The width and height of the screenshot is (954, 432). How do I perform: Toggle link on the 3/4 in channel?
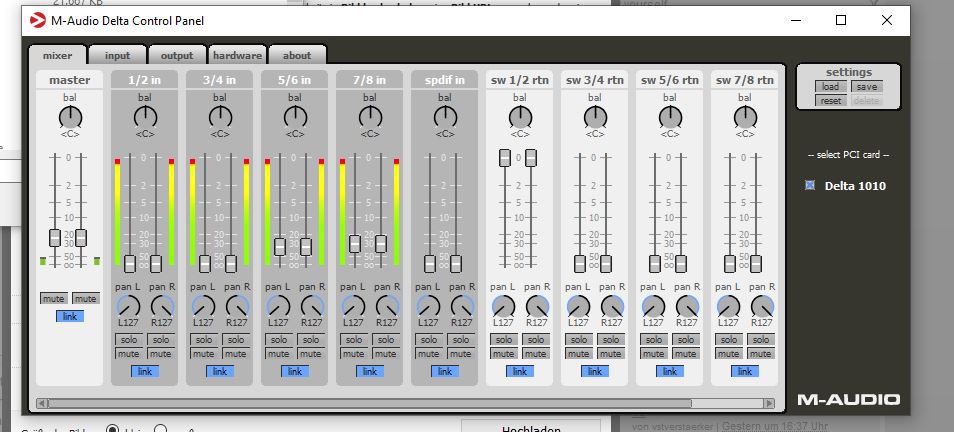click(220, 371)
